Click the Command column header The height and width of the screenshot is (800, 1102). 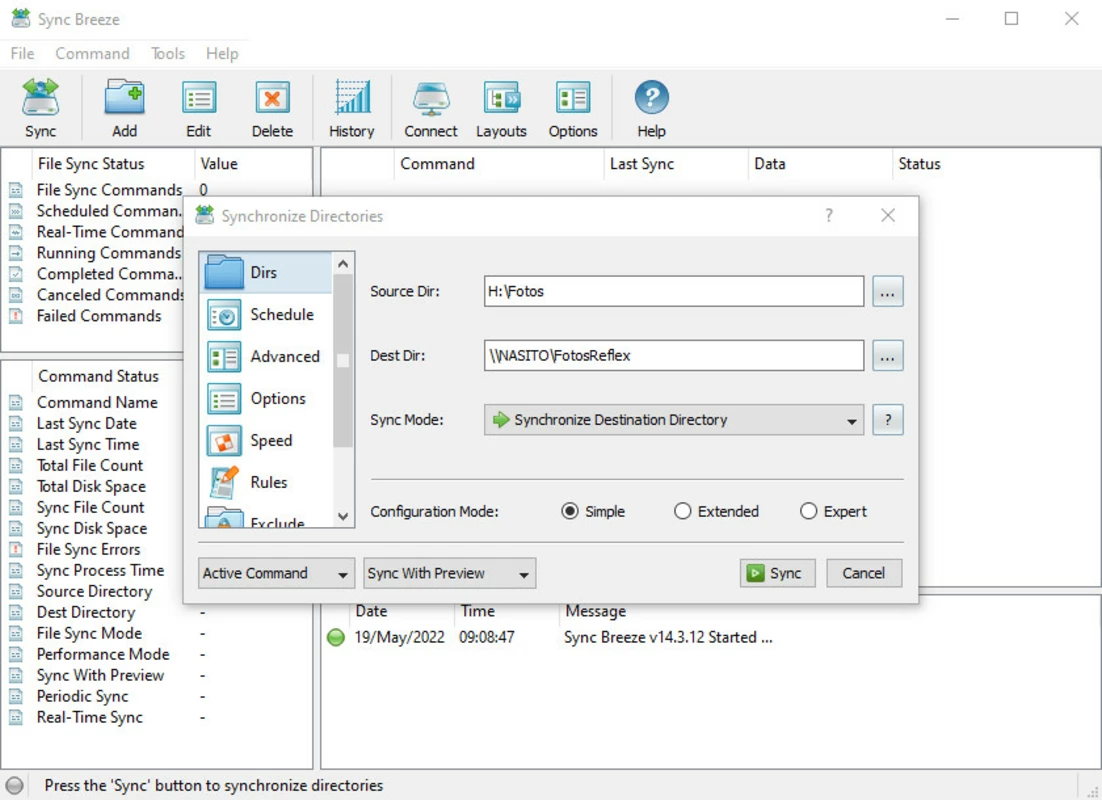point(498,164)
